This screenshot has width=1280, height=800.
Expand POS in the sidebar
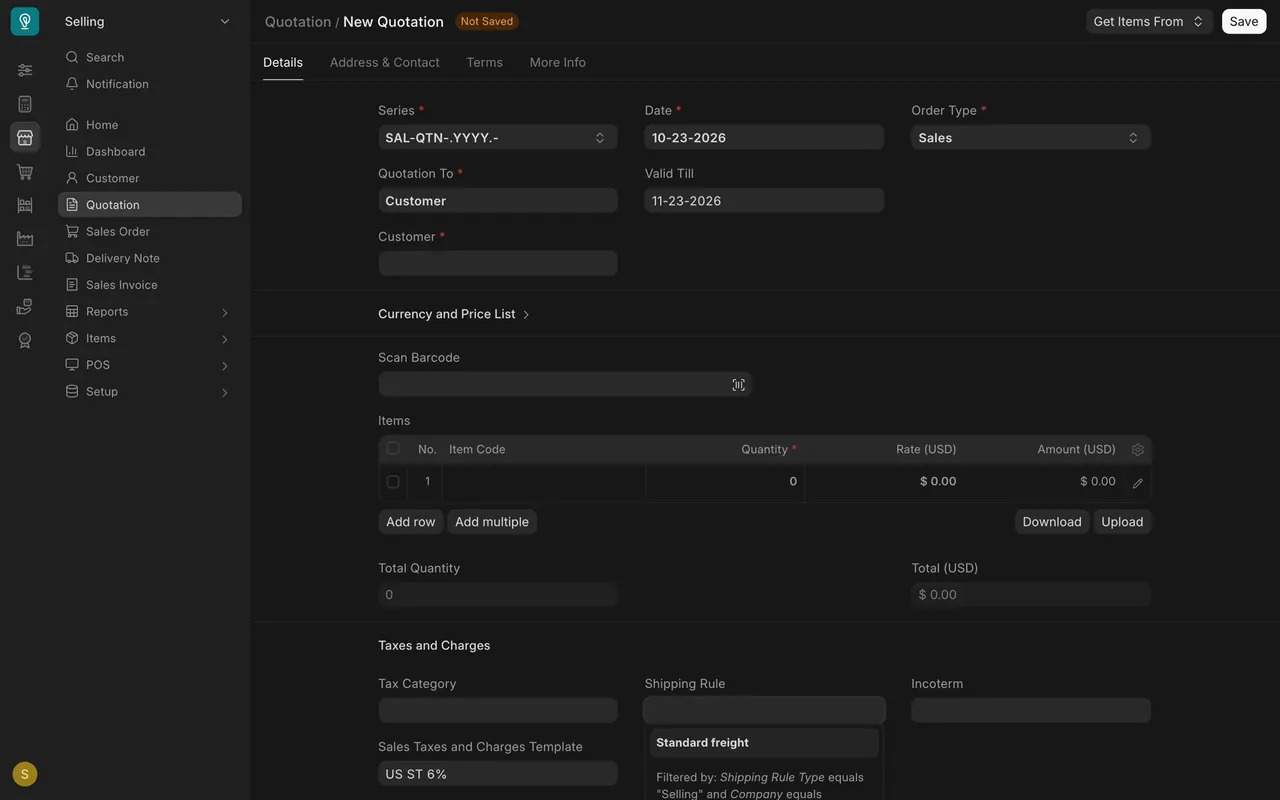(x=150, y=365)
